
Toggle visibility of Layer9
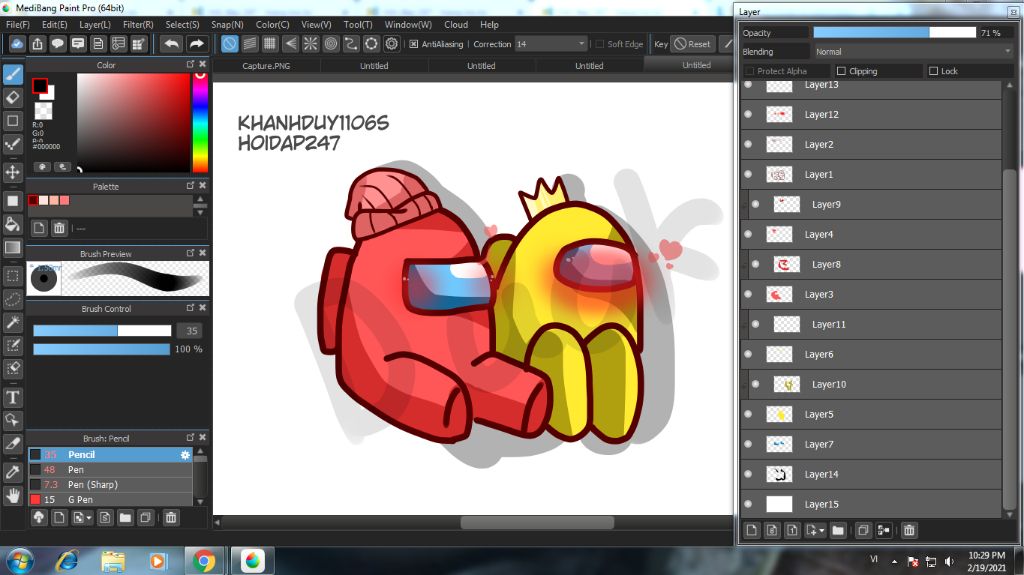[756, 205]
